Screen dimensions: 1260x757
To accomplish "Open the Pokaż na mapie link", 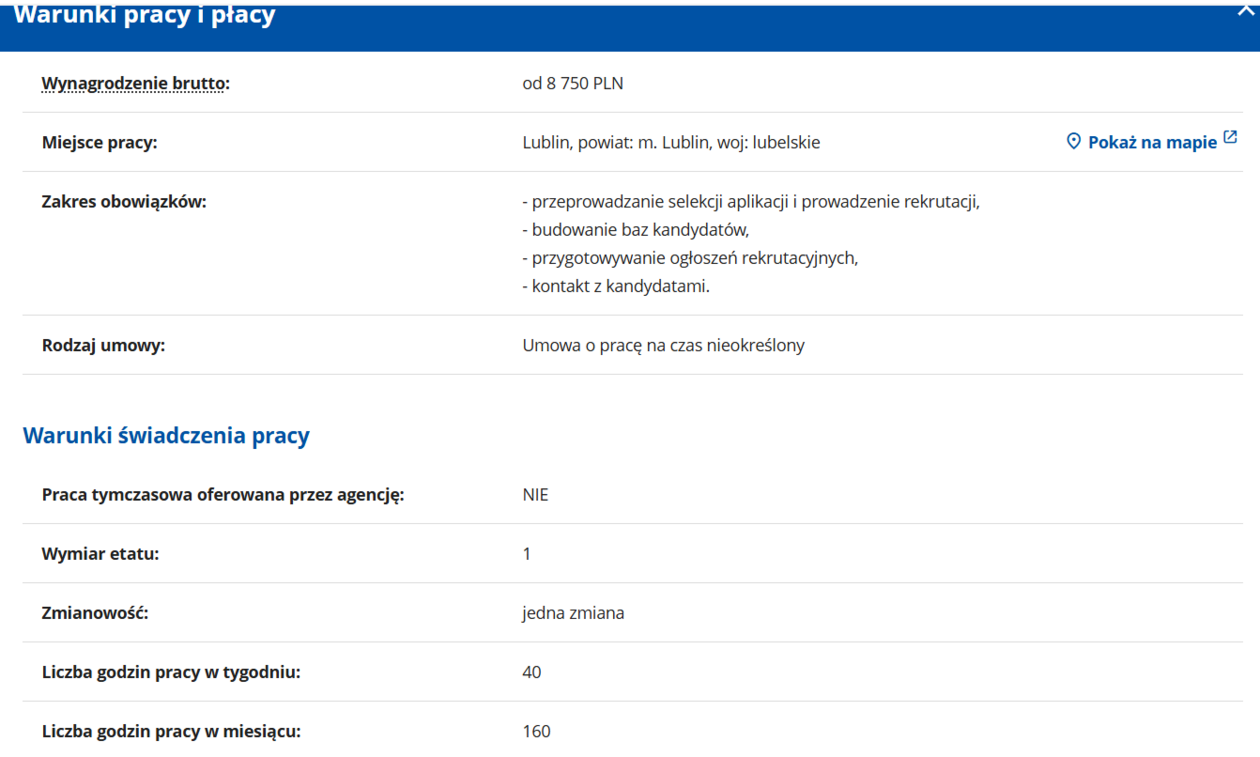I will pos(1152,142).
